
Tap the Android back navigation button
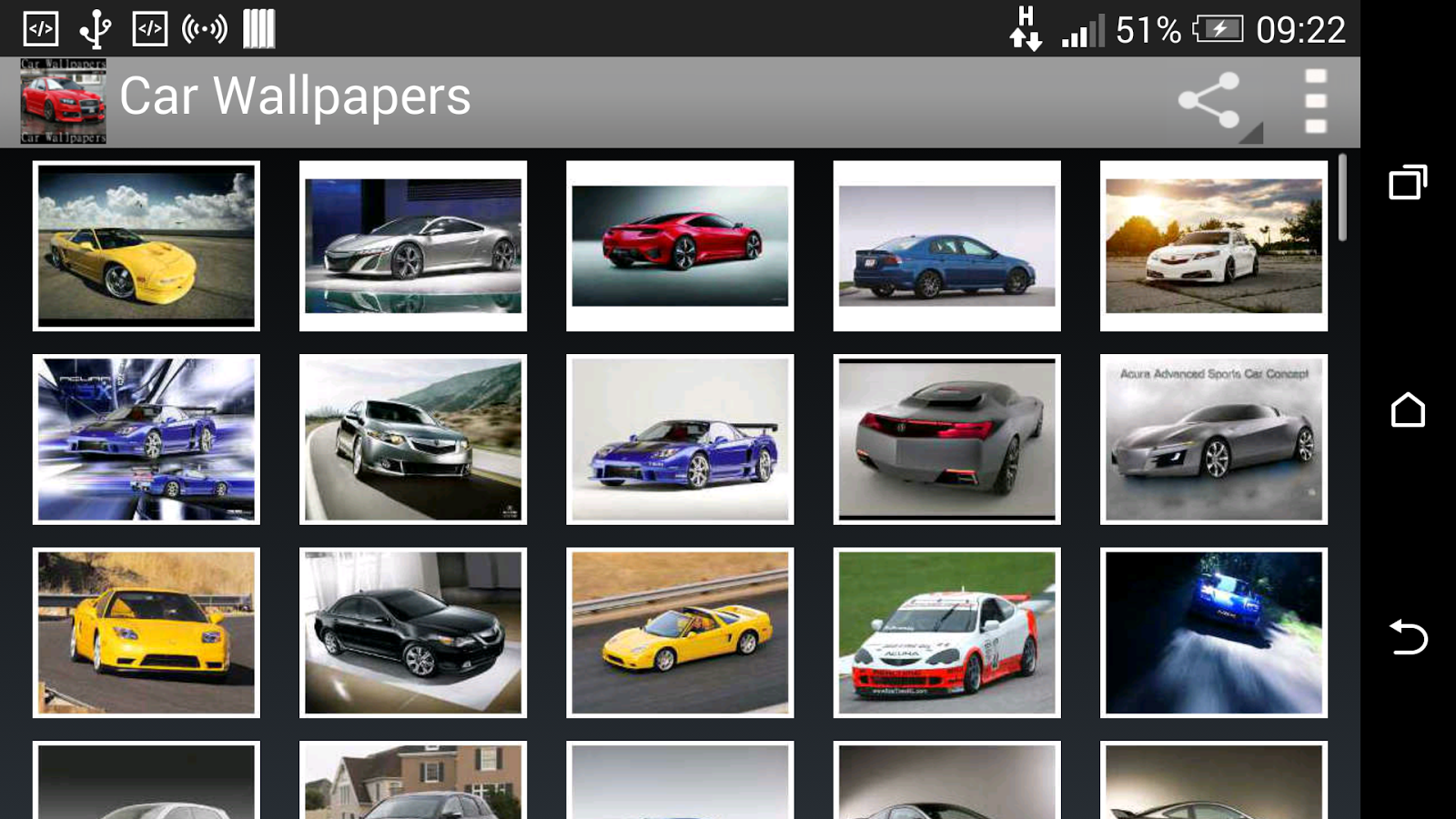click(x=1408, y=637)
